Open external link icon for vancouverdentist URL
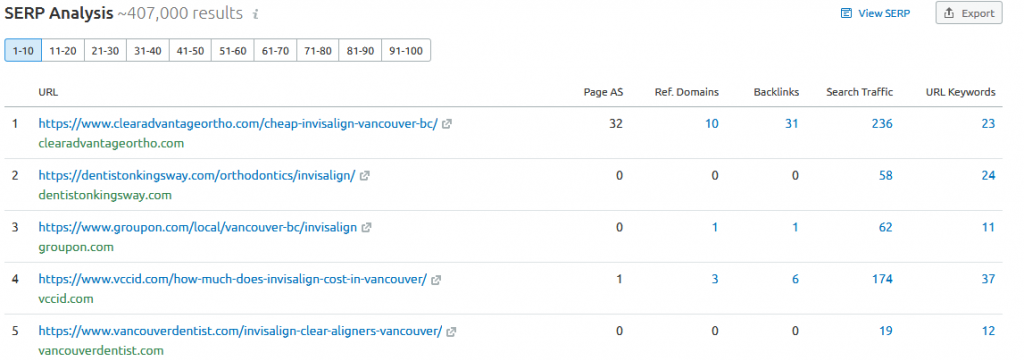The image size is (1024, 361). (x=451, y=332)
